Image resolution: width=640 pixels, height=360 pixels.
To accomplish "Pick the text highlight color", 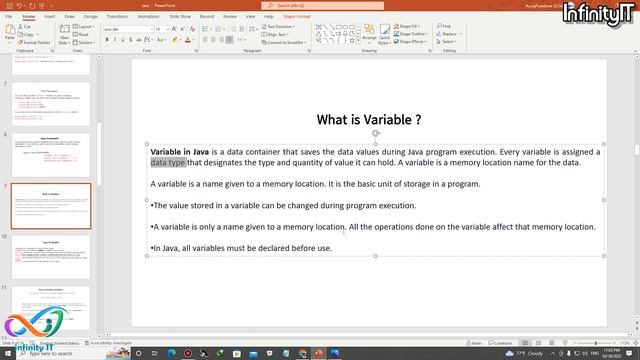I will [174, 40].
